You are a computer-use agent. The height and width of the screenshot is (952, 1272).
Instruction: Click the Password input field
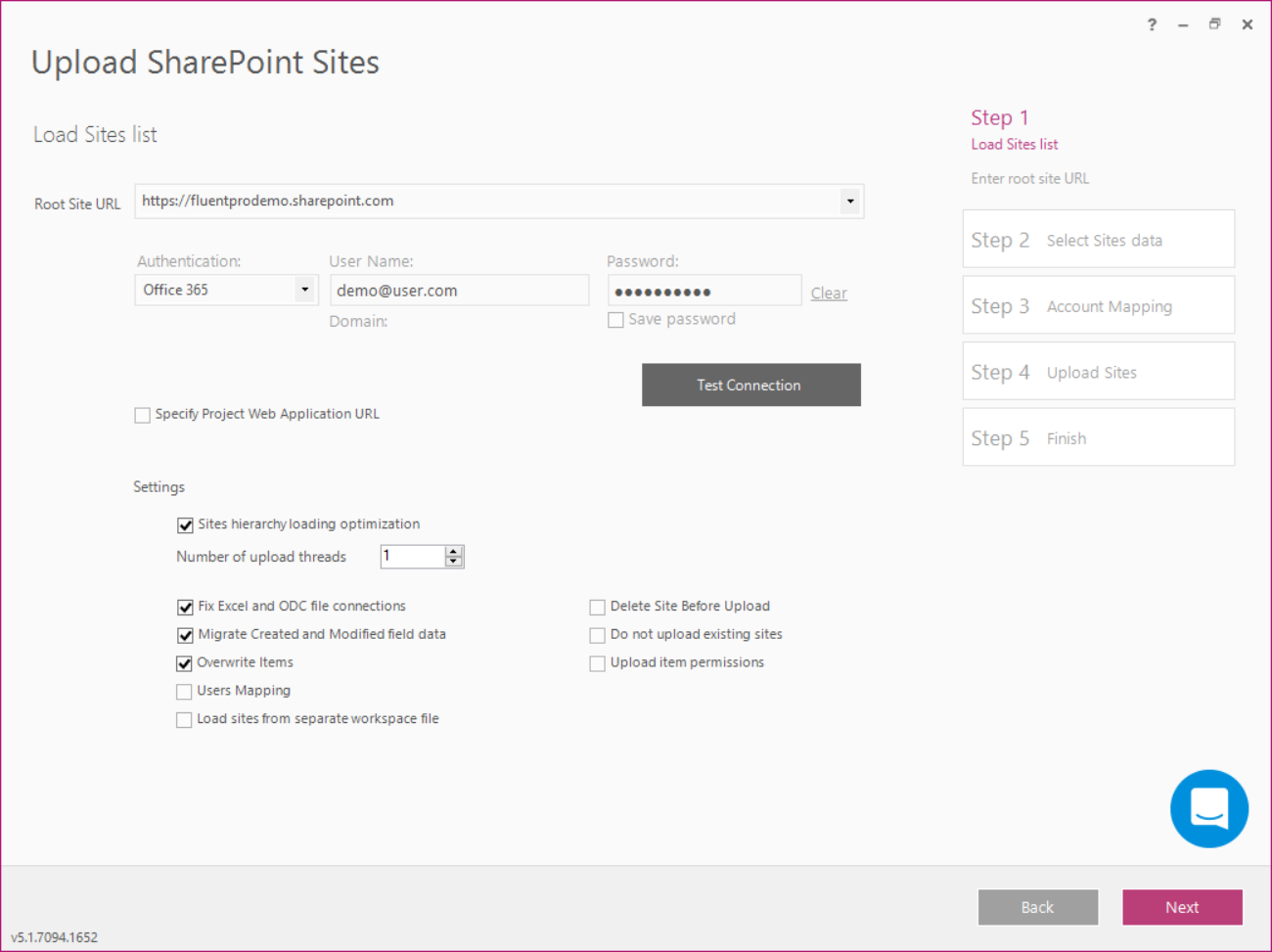click(704, 291)
